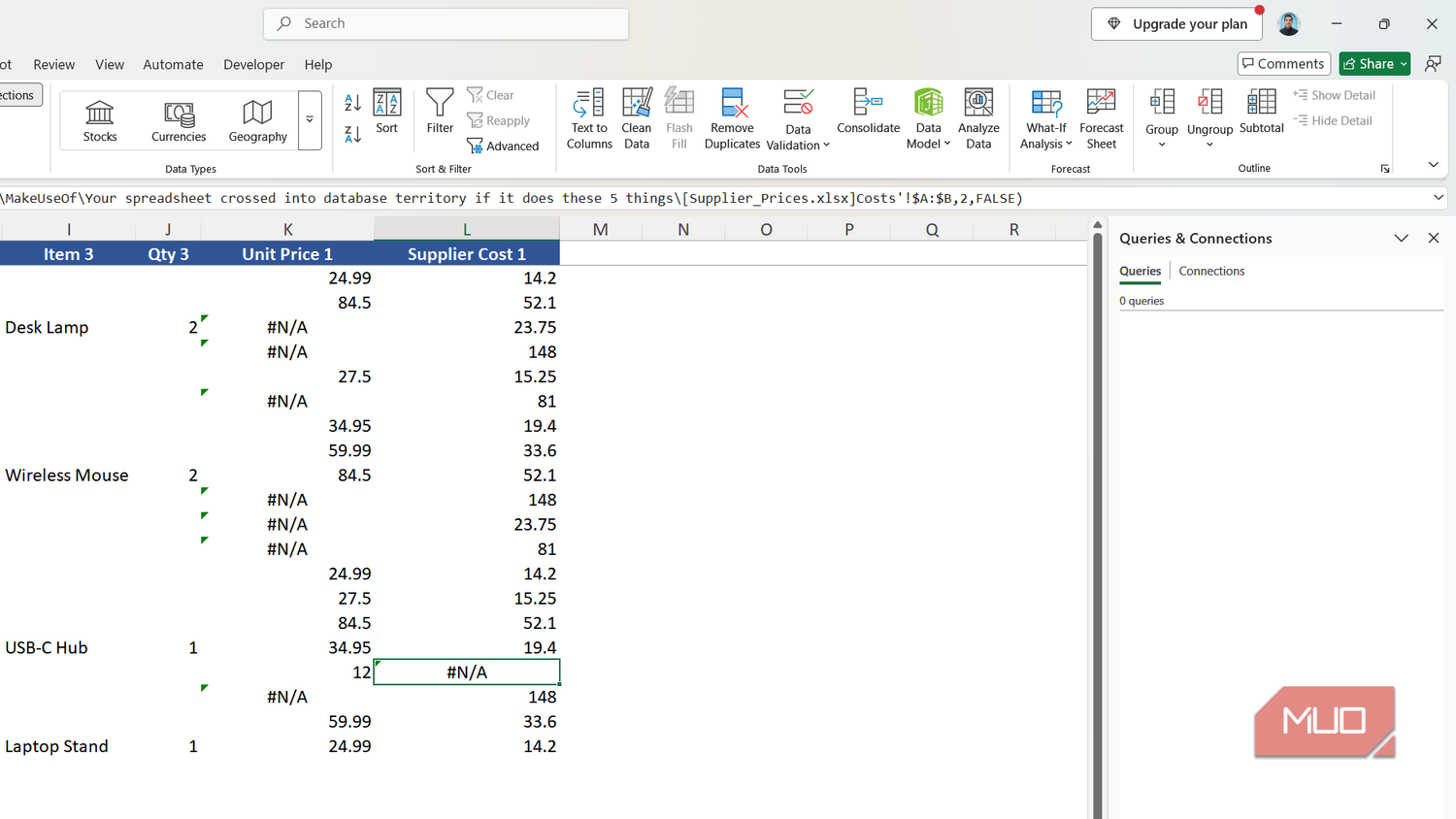1456x819 pixels.
Task: Open Advanced filter options
Action: pos(503,146)
